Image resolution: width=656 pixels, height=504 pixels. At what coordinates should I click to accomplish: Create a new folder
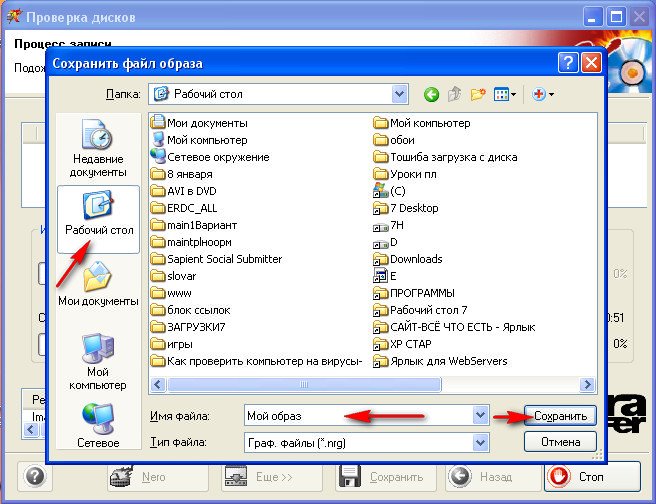478,95
